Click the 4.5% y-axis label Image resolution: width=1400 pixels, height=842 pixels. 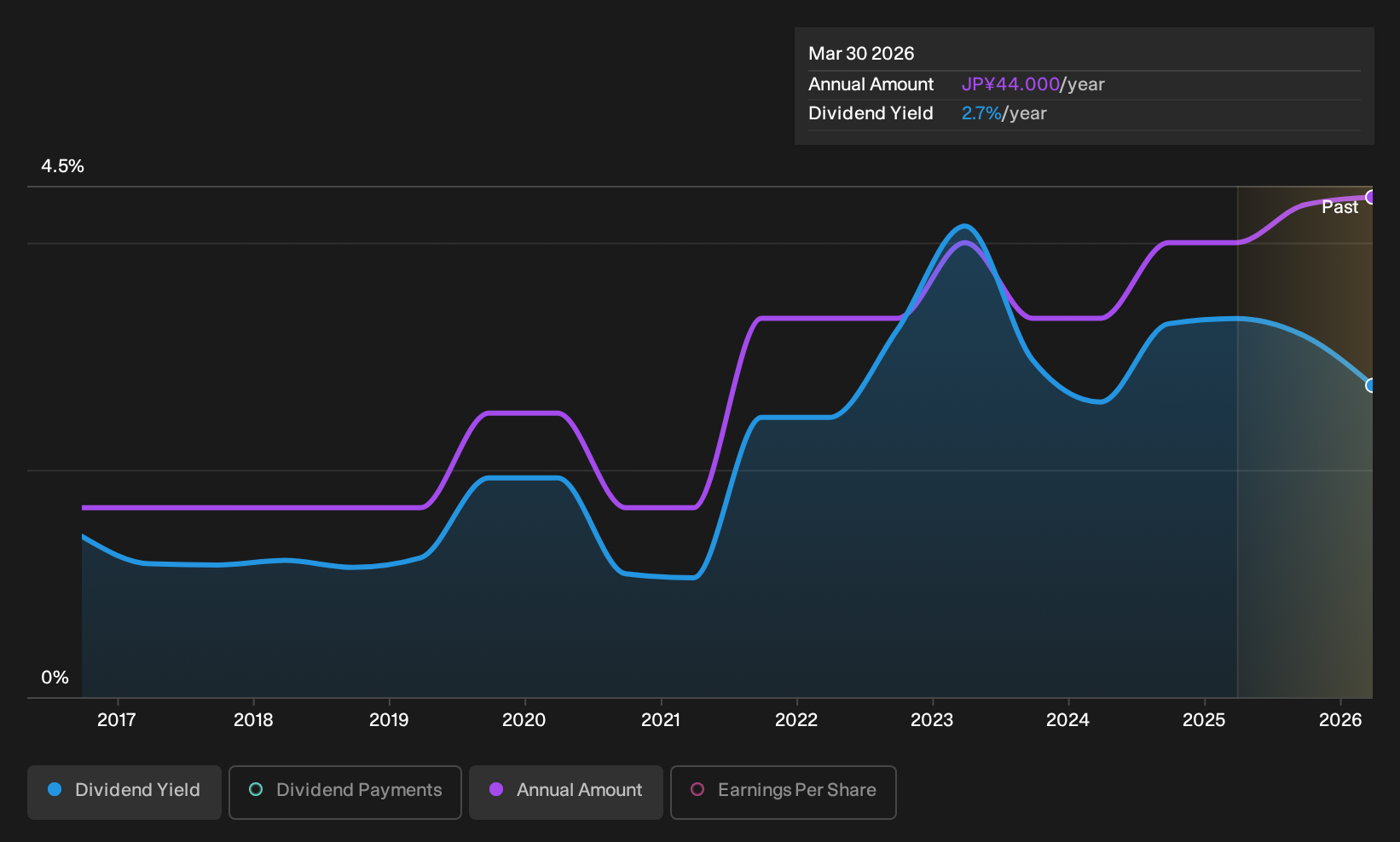[x=62, y=166]
